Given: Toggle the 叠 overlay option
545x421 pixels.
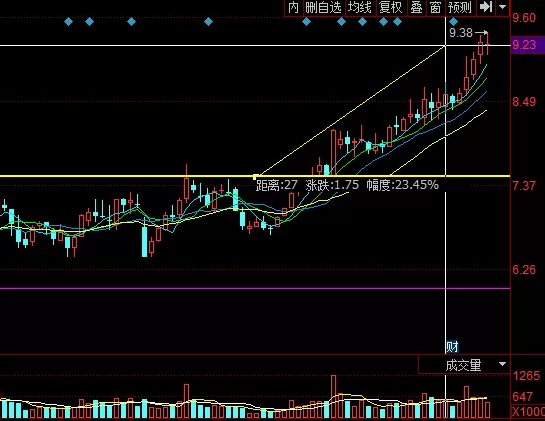Looking at the screenshot, I should (x=416, y=7).
